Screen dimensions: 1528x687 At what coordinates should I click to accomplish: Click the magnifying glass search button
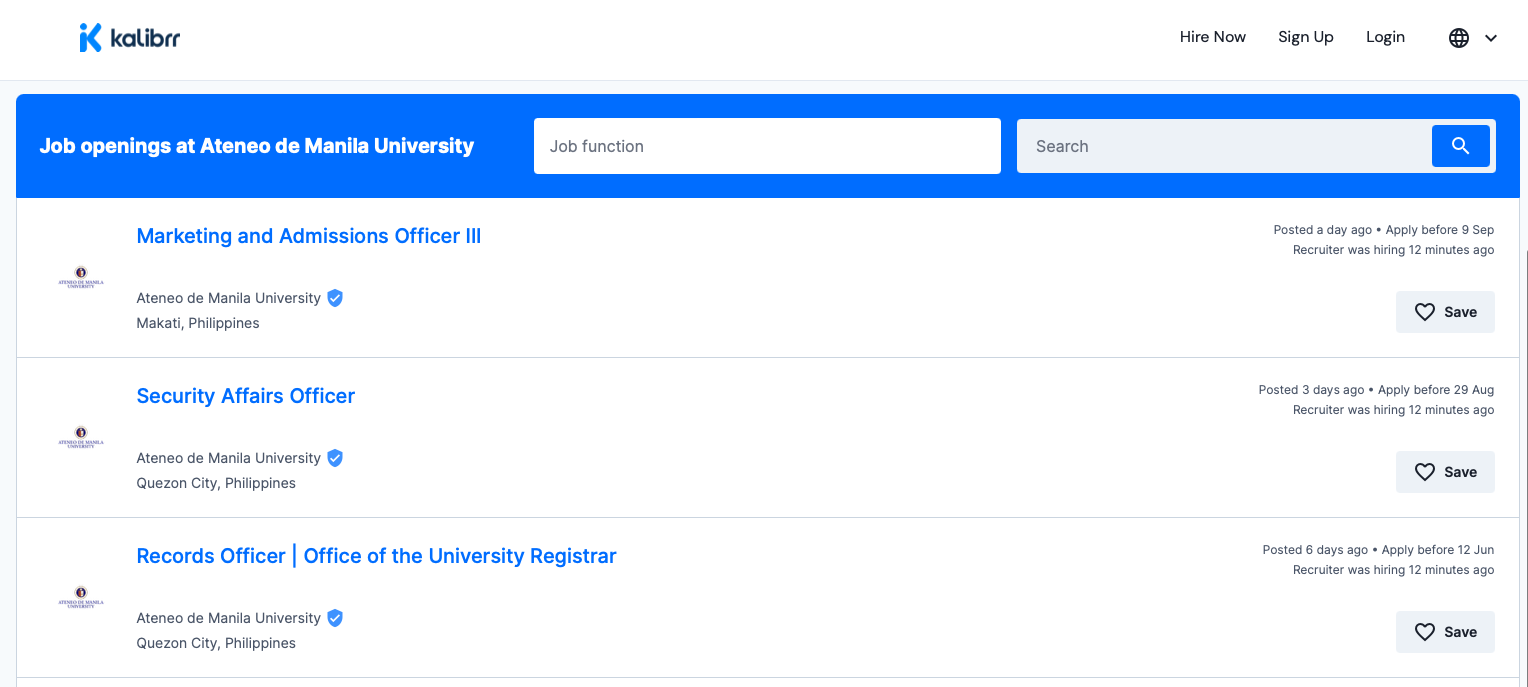(1460, 146)
